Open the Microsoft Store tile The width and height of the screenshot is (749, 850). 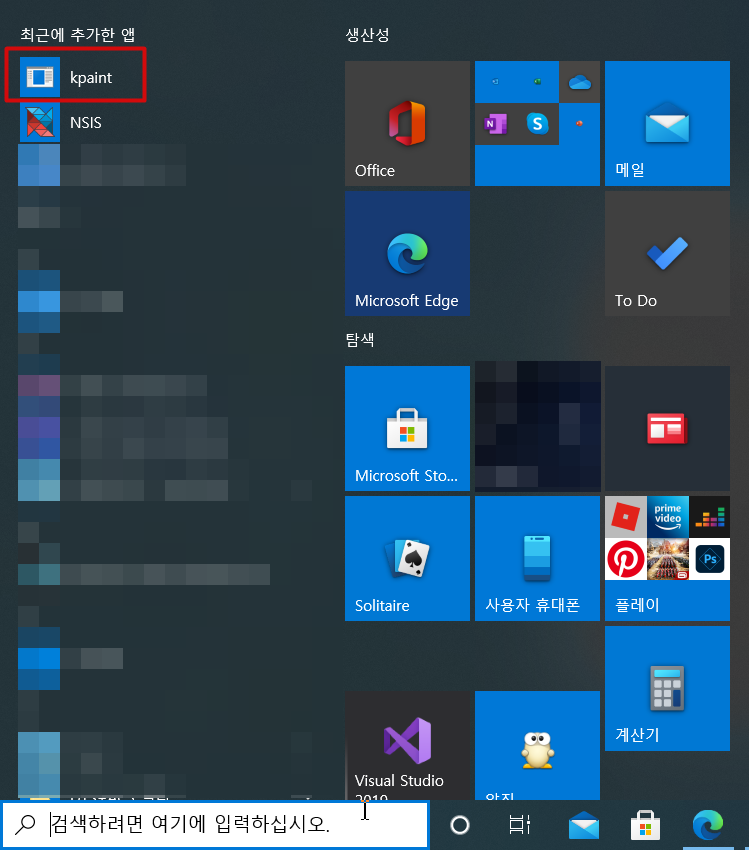pos(407,428)
